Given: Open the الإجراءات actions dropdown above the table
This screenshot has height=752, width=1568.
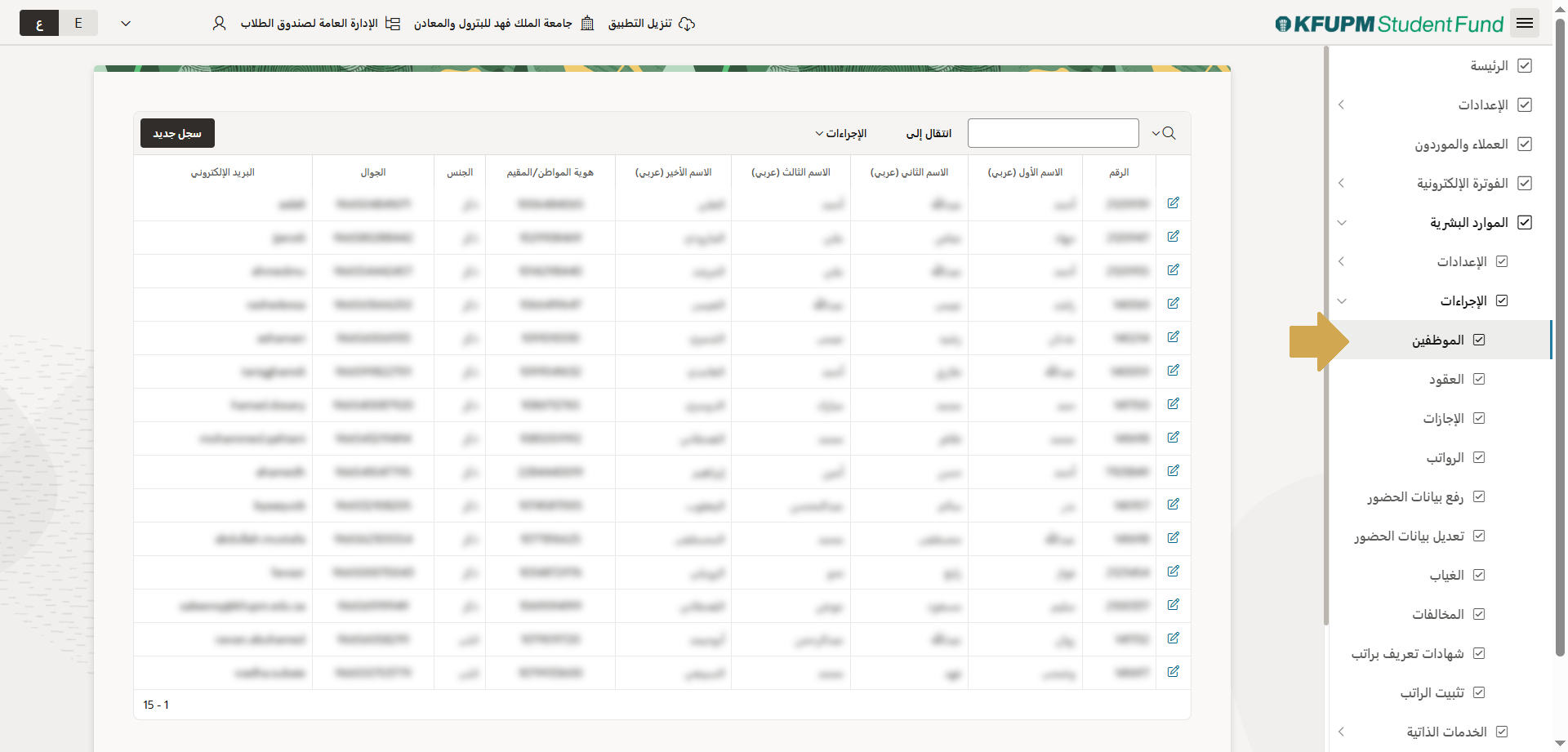Looking at the screenshot, I should (841, 133).
